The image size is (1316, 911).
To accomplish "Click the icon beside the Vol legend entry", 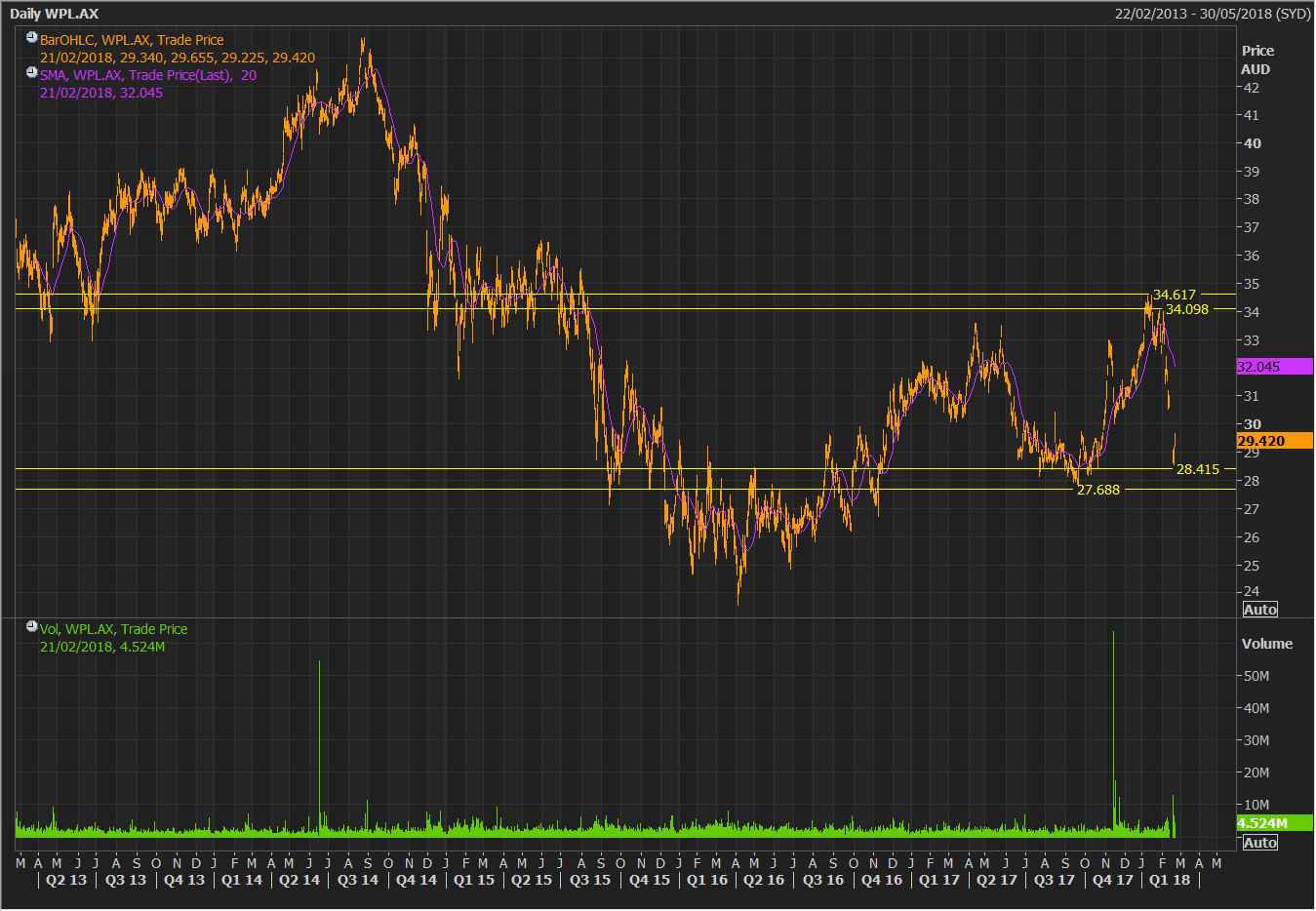I will pos(32,627).
